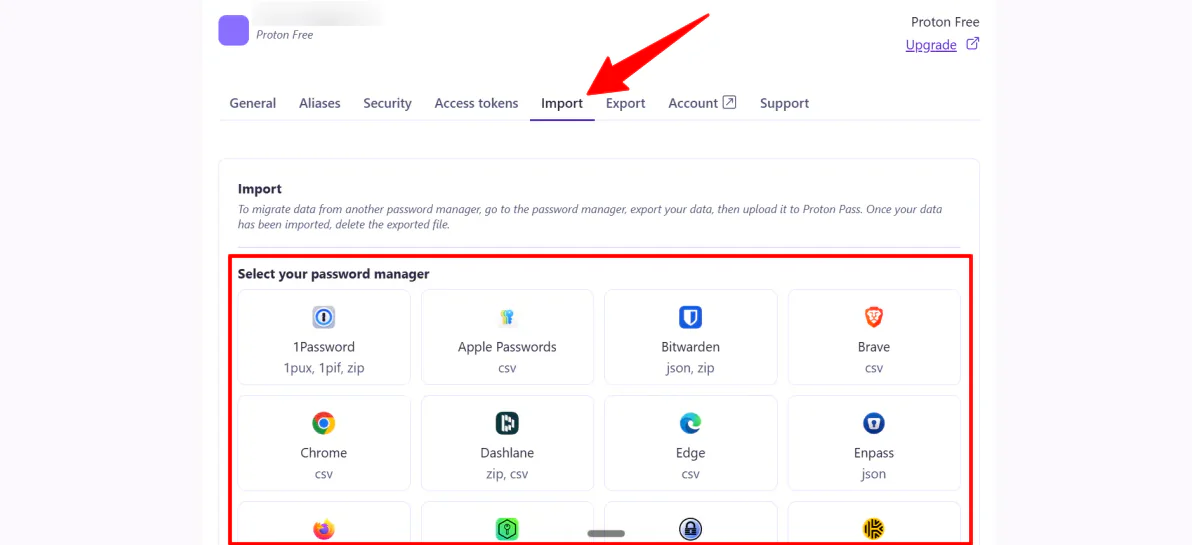Screen dimensions: 1192x545
Task: Select the Chrome csv import card
Action: pos(324,443)
